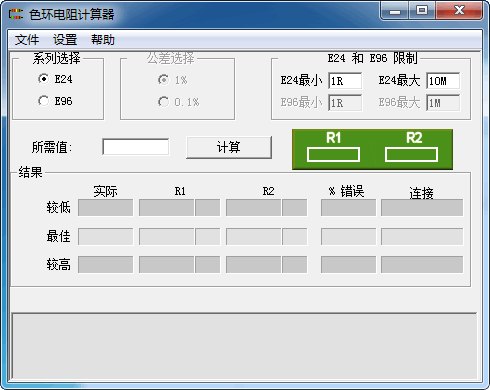The height and width of the screenshot is (390, 490).
Task: Click the 较高 row label
Action: click(x=59, y=264)
